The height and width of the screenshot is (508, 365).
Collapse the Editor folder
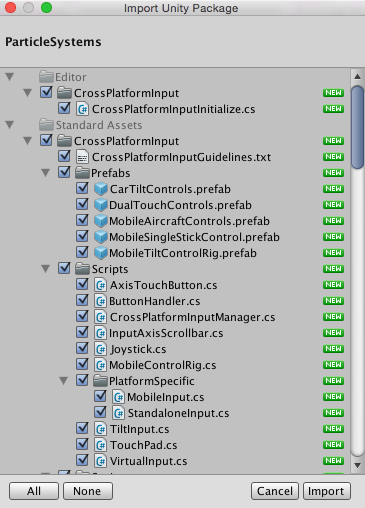point(10,77)
